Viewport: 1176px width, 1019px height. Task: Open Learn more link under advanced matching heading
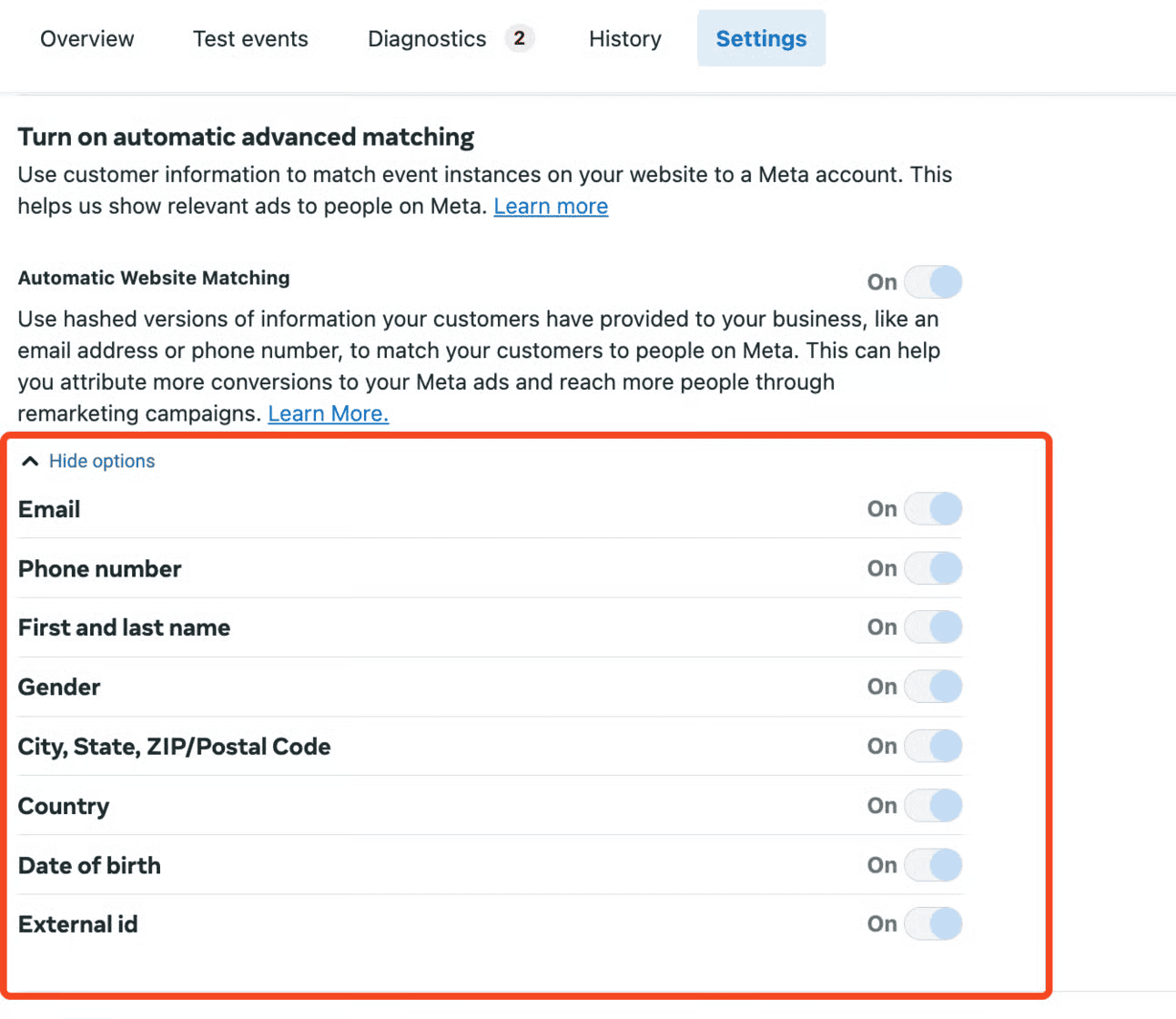click(551, 207)
